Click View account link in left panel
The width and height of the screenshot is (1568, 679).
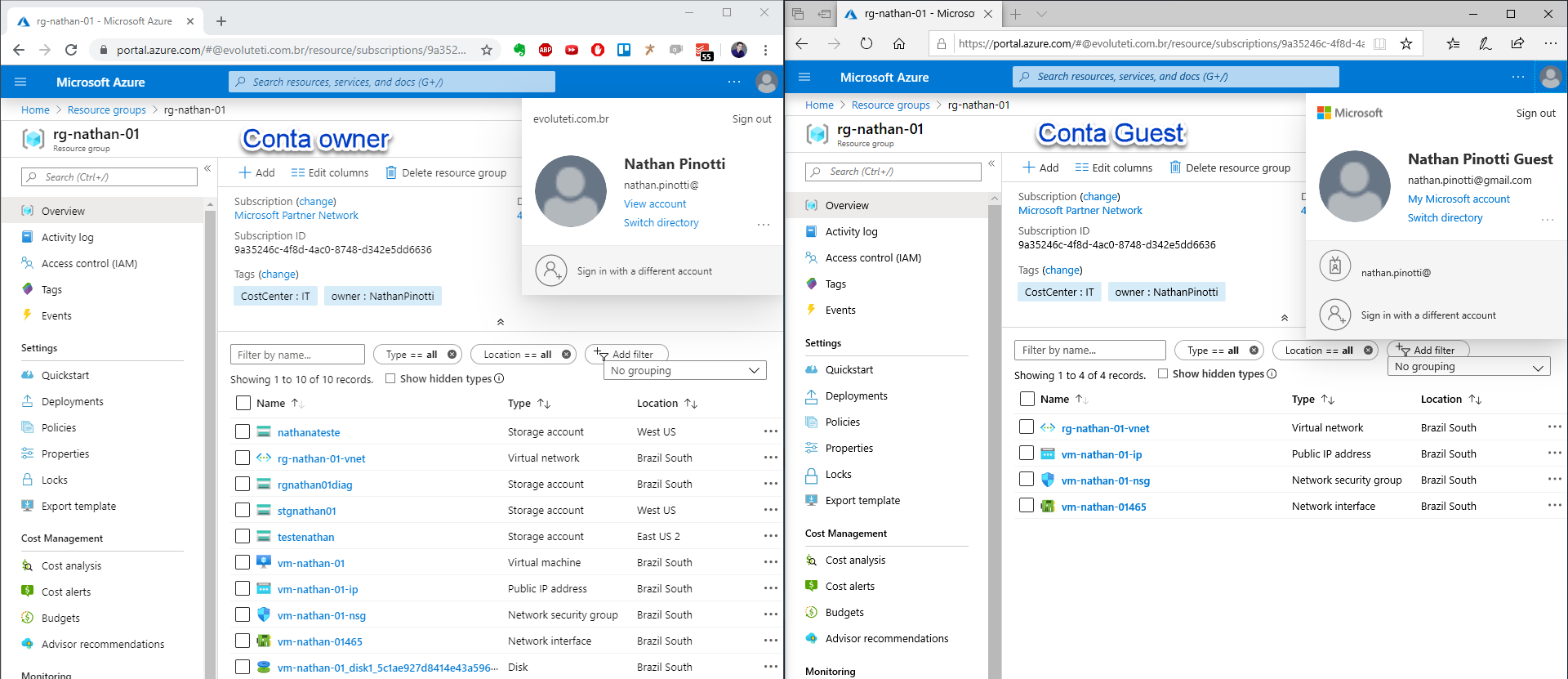(655, 203)
